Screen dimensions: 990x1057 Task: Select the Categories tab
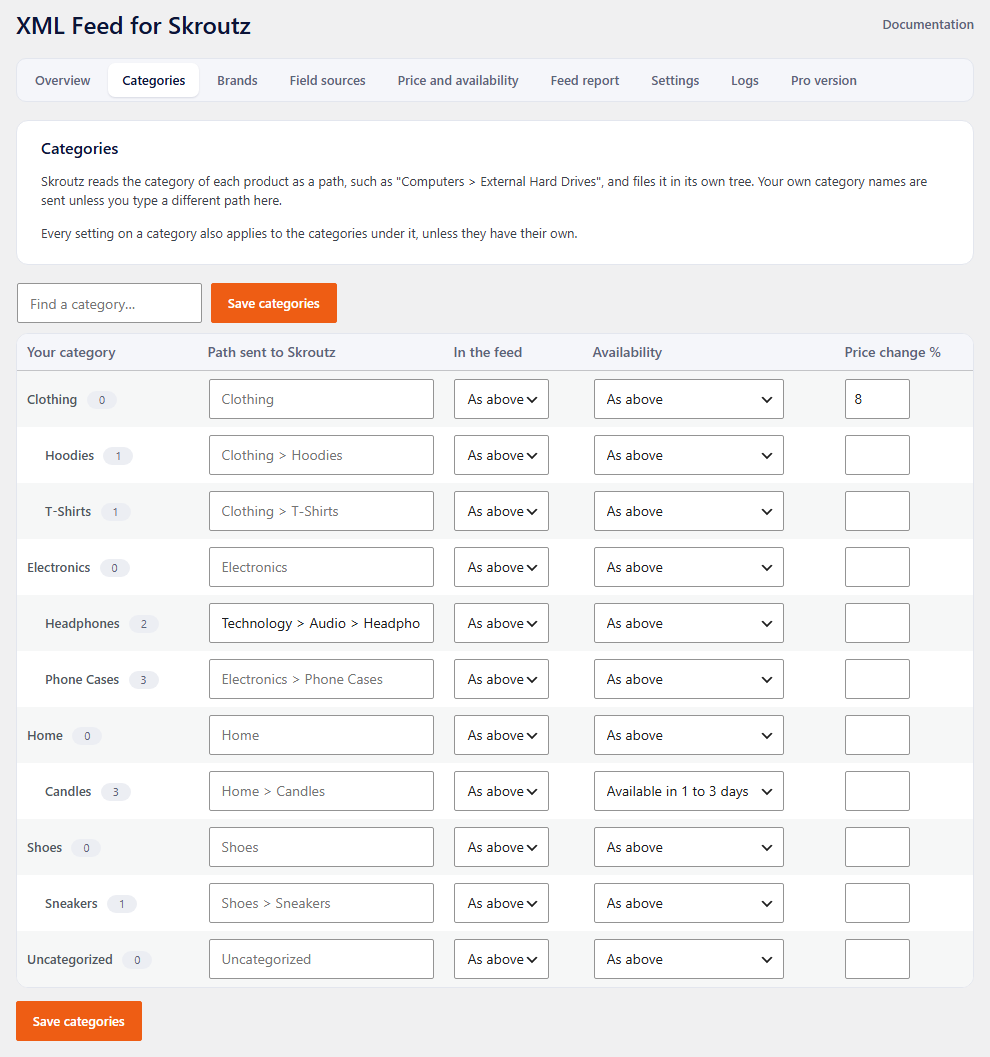[x=154, y=80]
